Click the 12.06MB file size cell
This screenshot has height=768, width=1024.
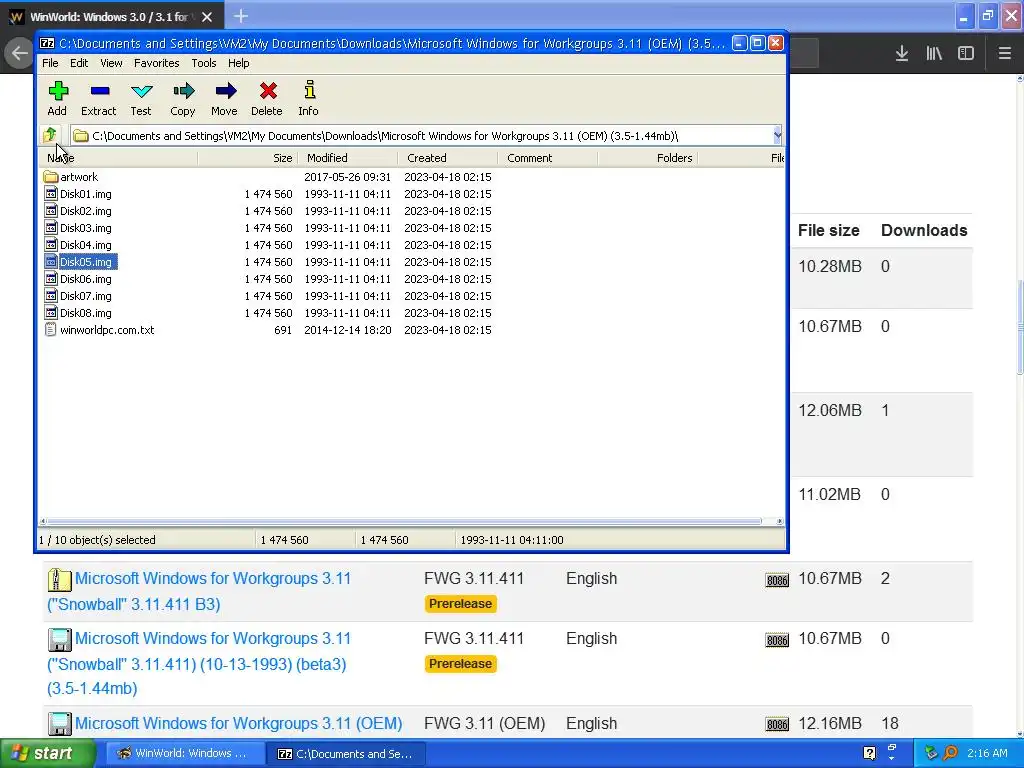pos(830,410)
